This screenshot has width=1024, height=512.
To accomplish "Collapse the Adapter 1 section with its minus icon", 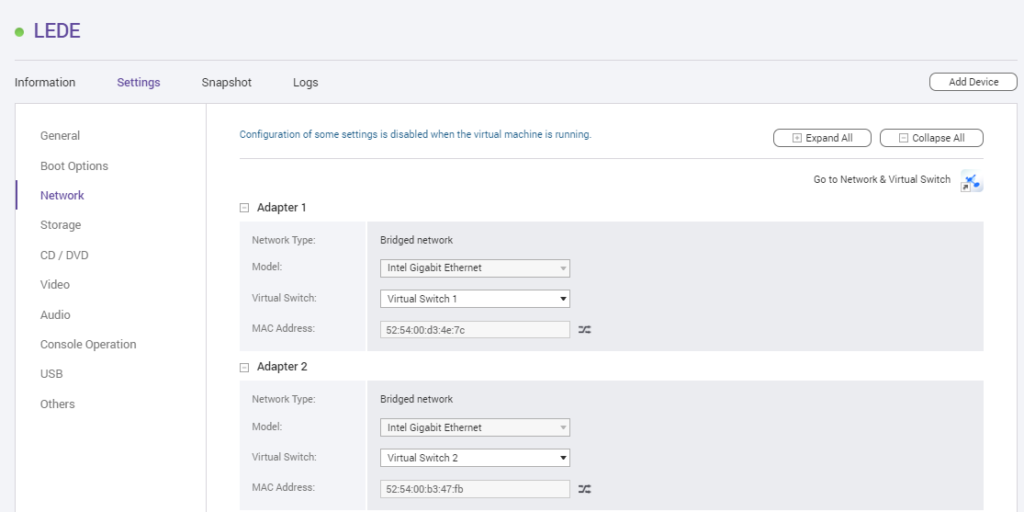I will [x=244, y=208].
